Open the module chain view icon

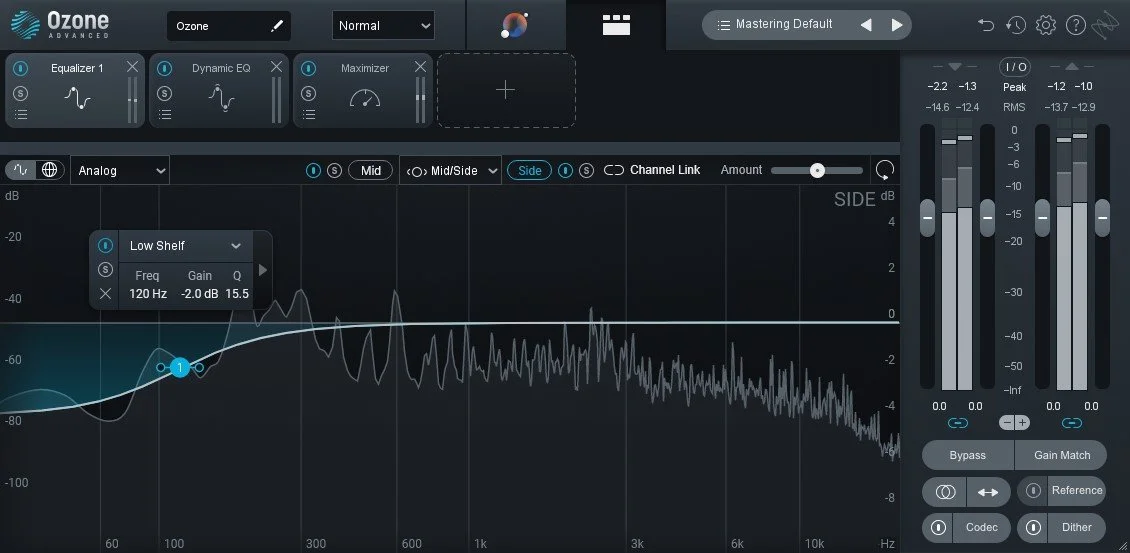tap(616, 25)
